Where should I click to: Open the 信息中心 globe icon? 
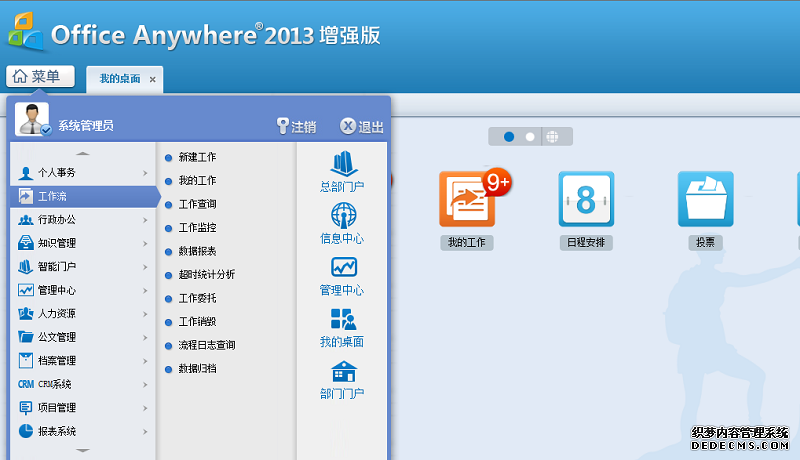344,215
